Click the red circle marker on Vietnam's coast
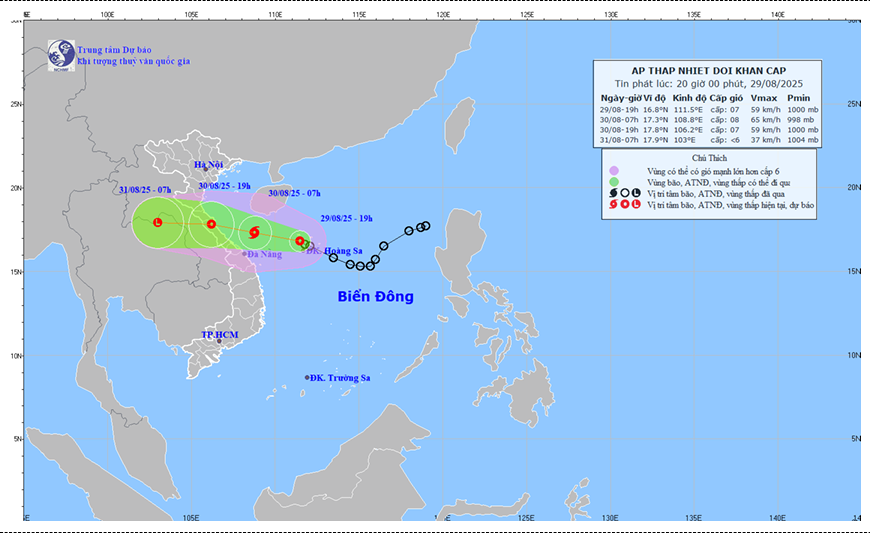This screenshot has height=534, width=870. (211, 224)
